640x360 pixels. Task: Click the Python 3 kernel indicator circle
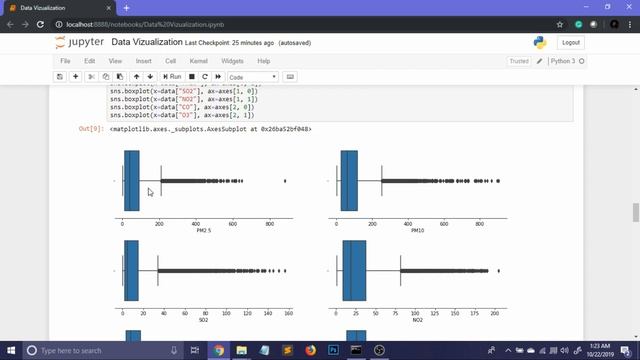pos(582,61)
